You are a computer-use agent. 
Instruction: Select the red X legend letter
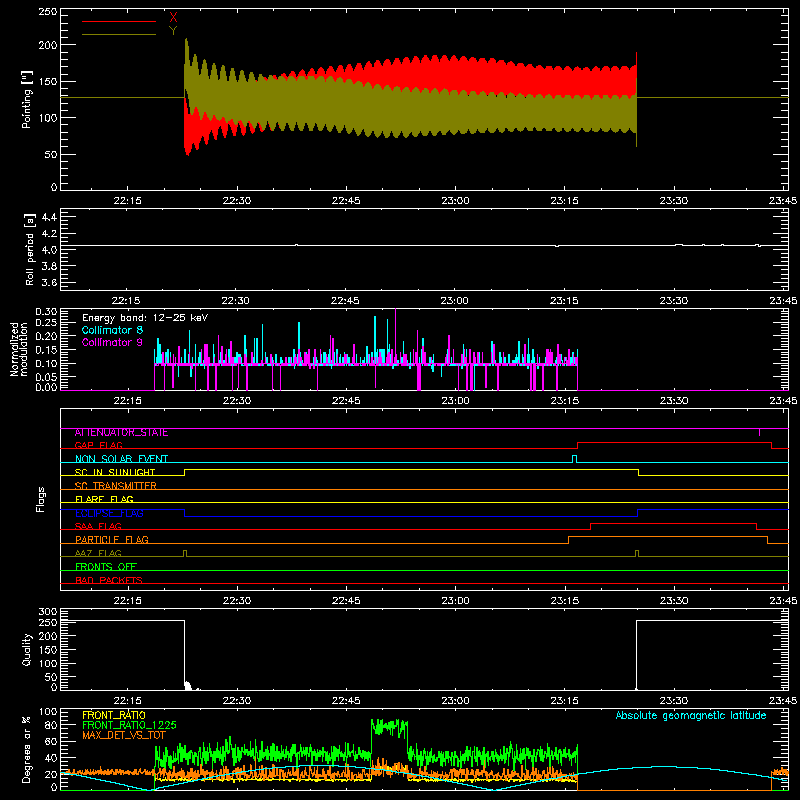point(173,18)
